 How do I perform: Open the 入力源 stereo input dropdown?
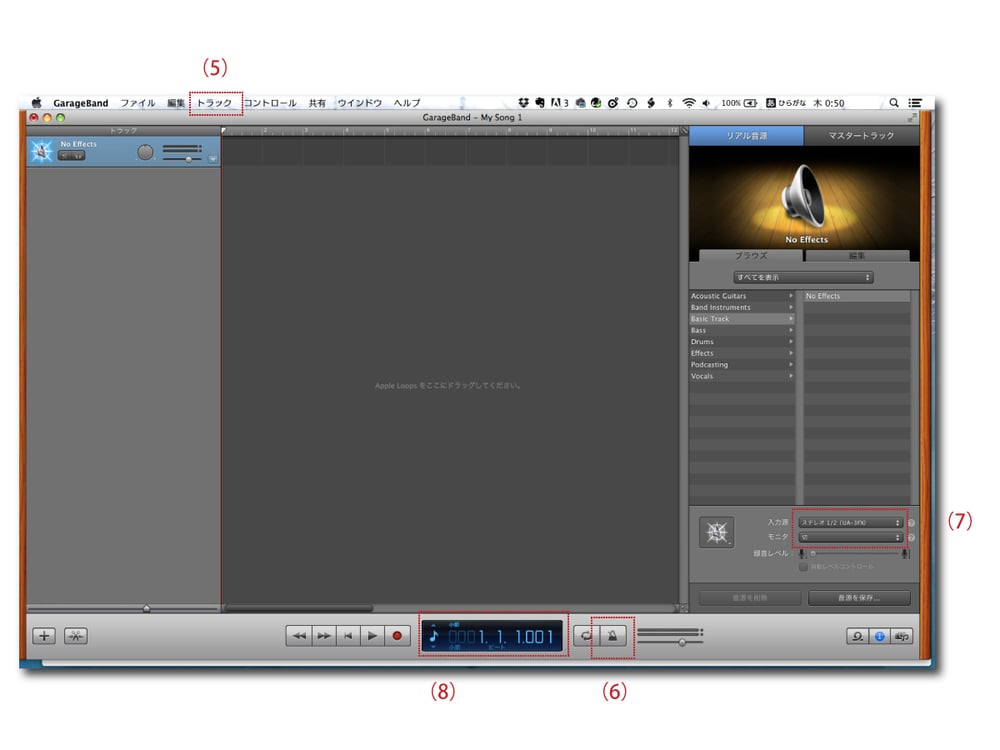coord(850,522)
